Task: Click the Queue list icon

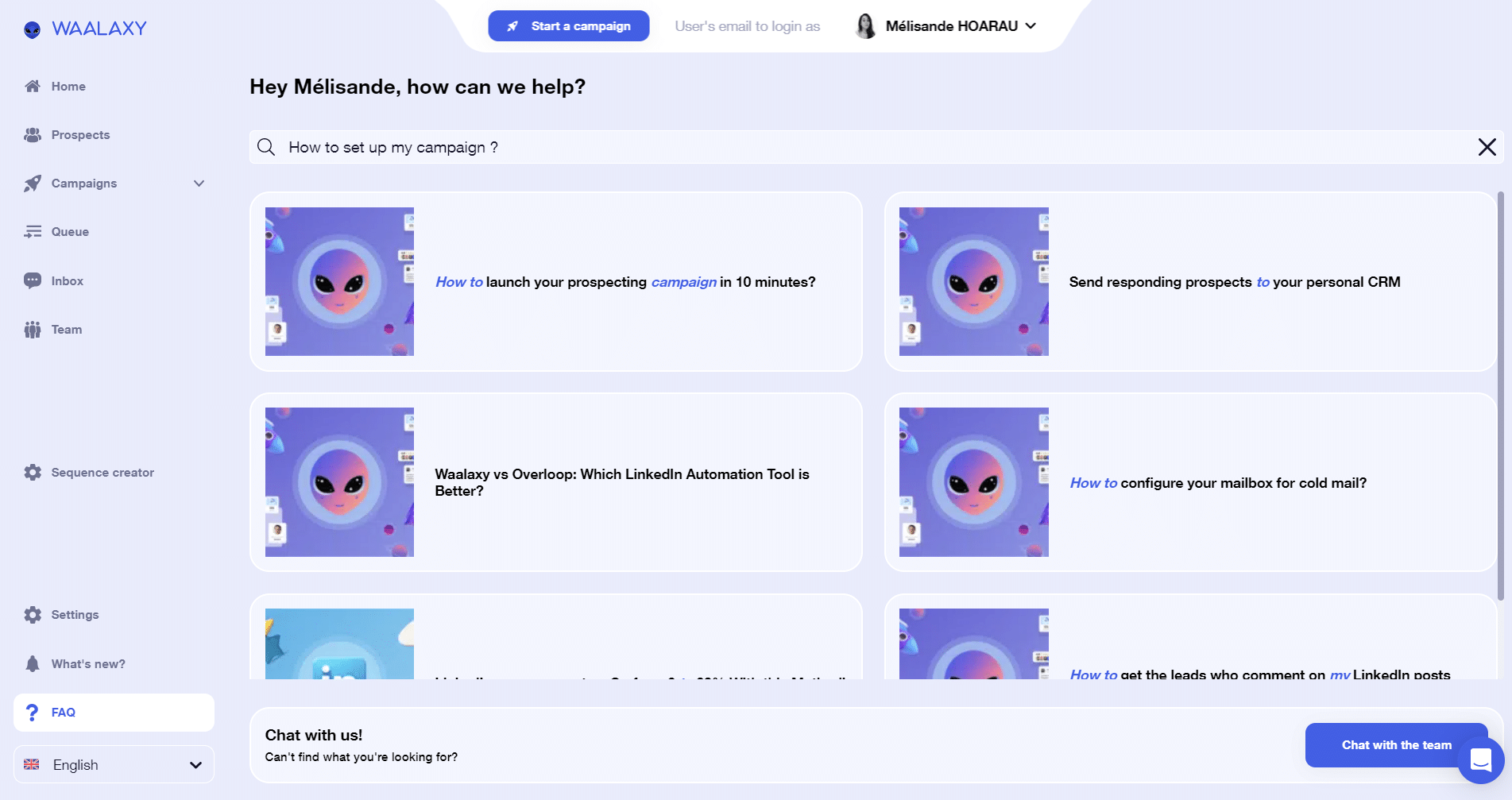Action: click(33, 232)
